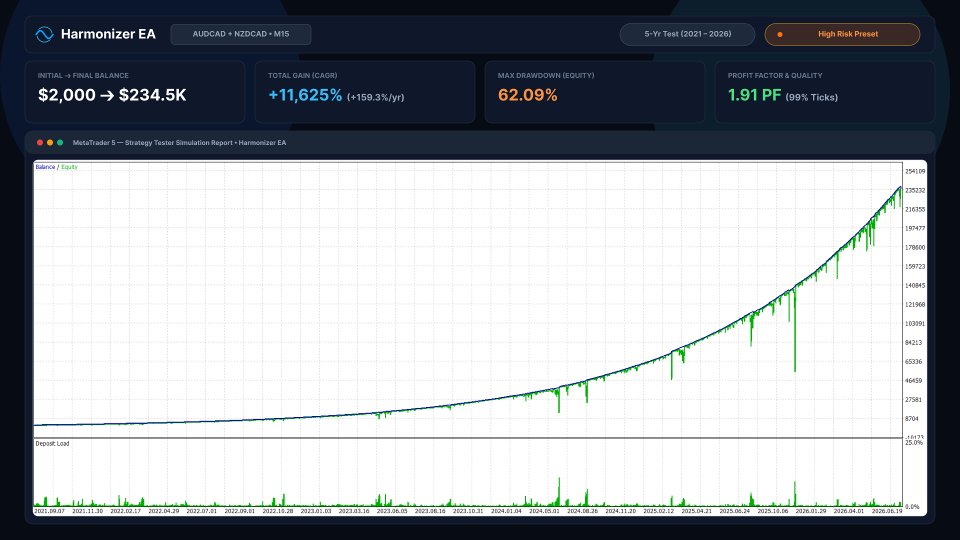Click the 2023.06.05 date on x-axis
960x540 pixels.
[x=392, y=511]
